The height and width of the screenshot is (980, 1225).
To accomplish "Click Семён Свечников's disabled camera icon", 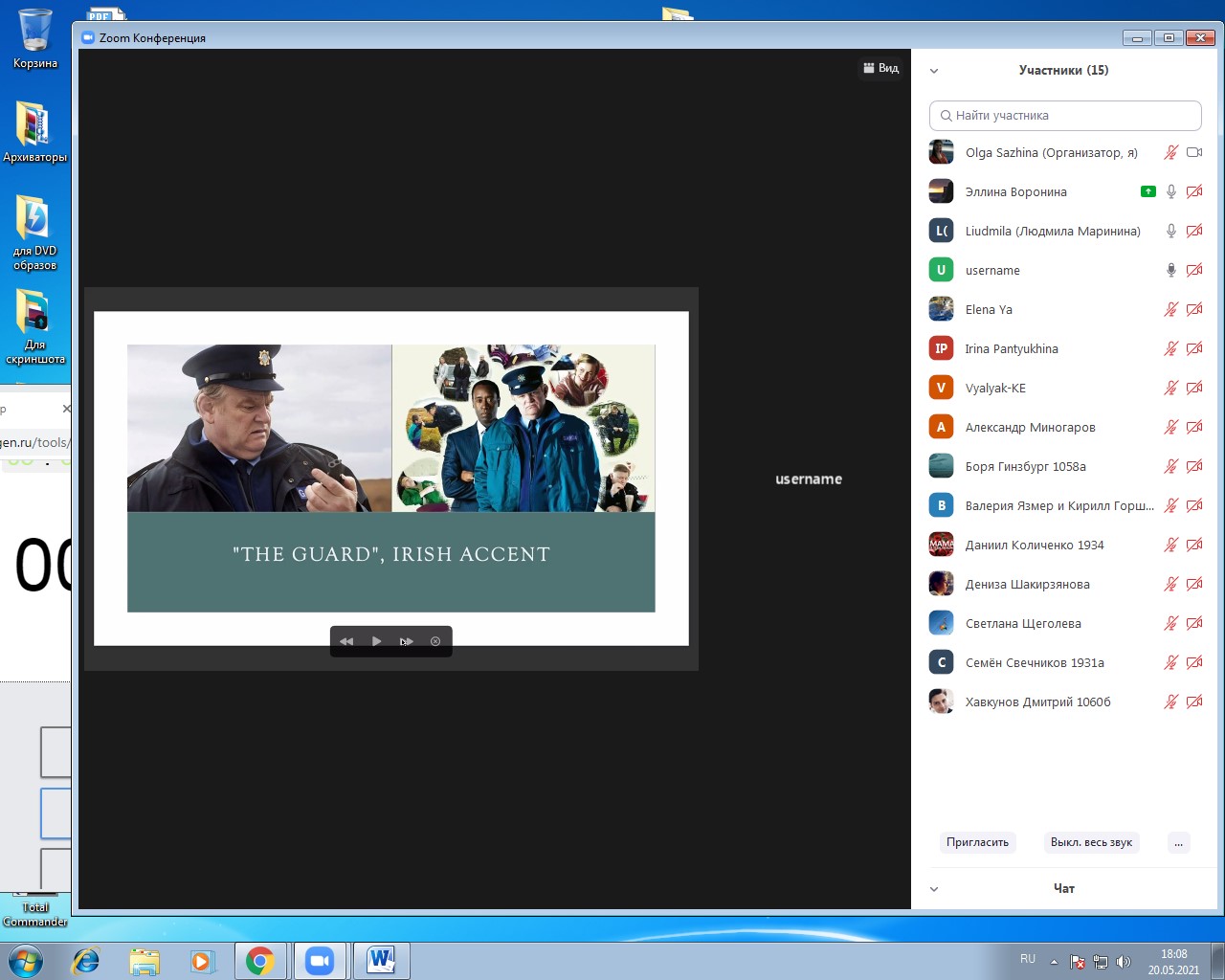I will click(x=1194, y=662).
